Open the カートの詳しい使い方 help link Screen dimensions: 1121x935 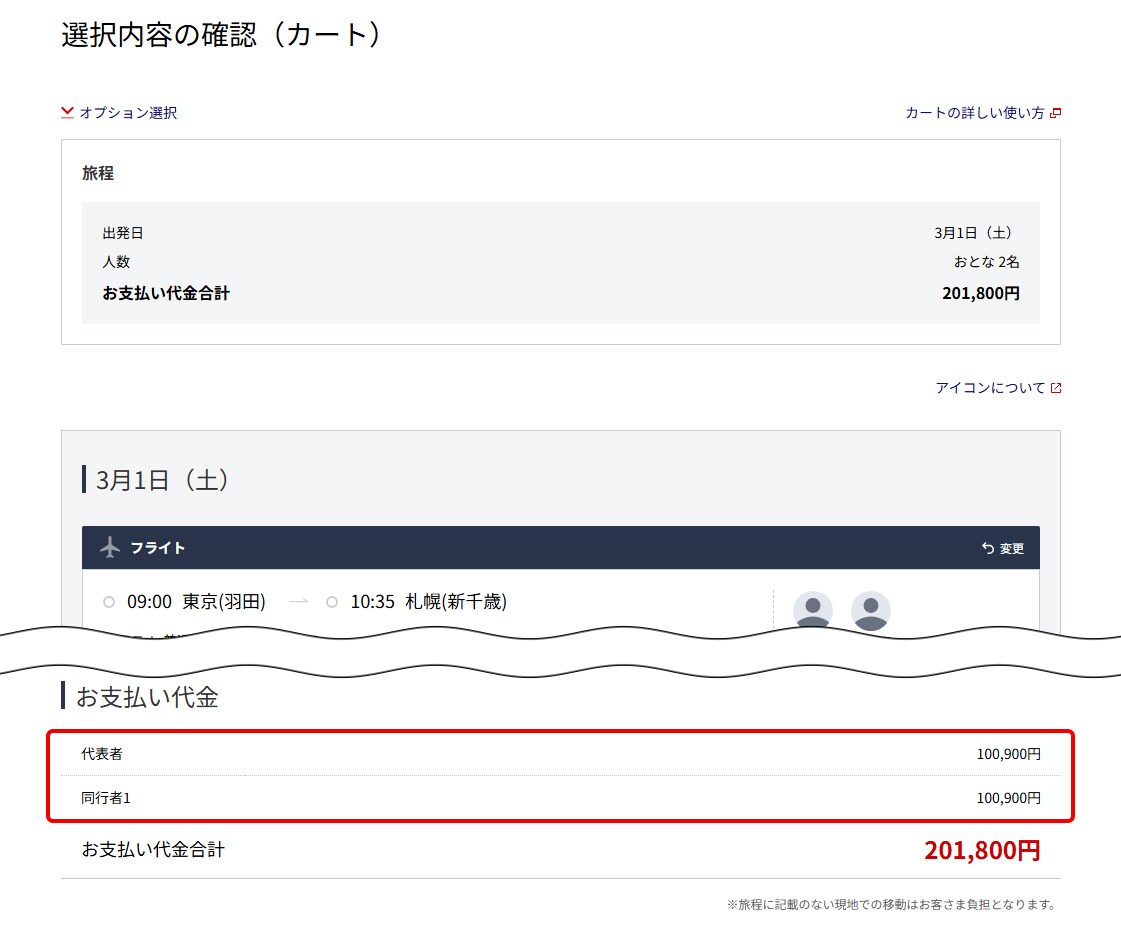click(974, 113)
